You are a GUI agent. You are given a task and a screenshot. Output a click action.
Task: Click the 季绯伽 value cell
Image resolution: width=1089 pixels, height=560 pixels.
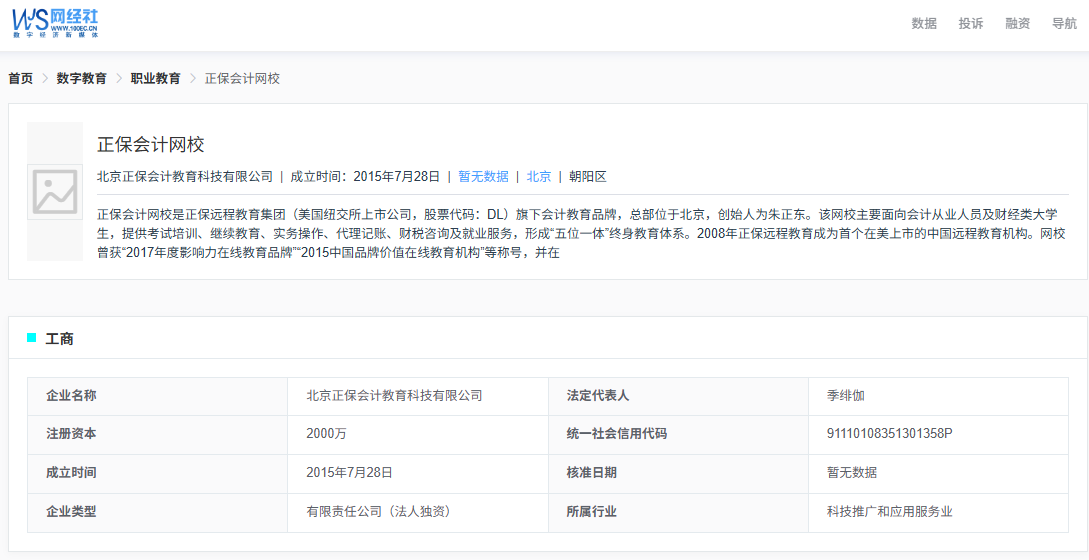coord(938,396)
